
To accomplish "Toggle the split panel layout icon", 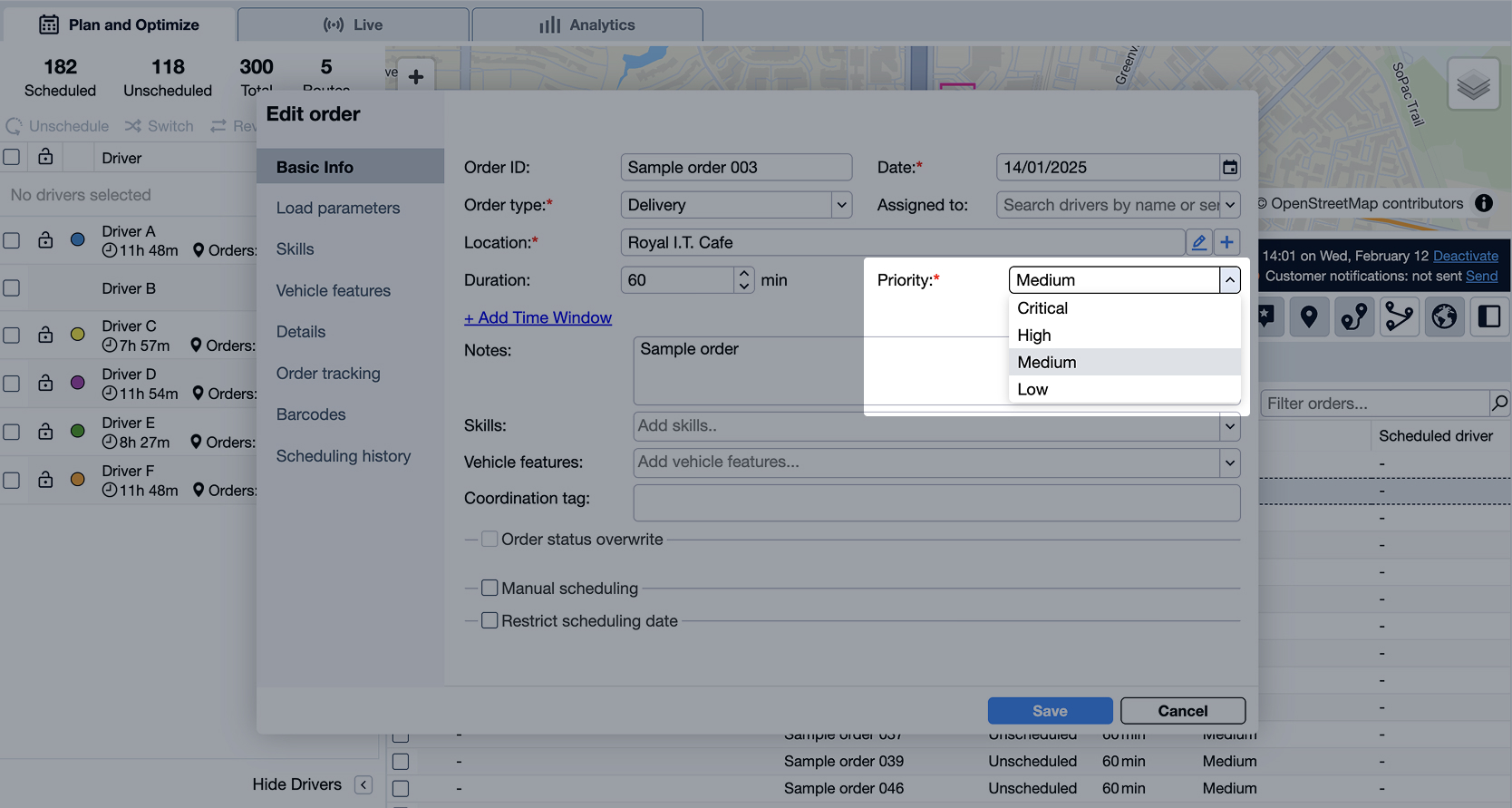I will [1489, 316].
